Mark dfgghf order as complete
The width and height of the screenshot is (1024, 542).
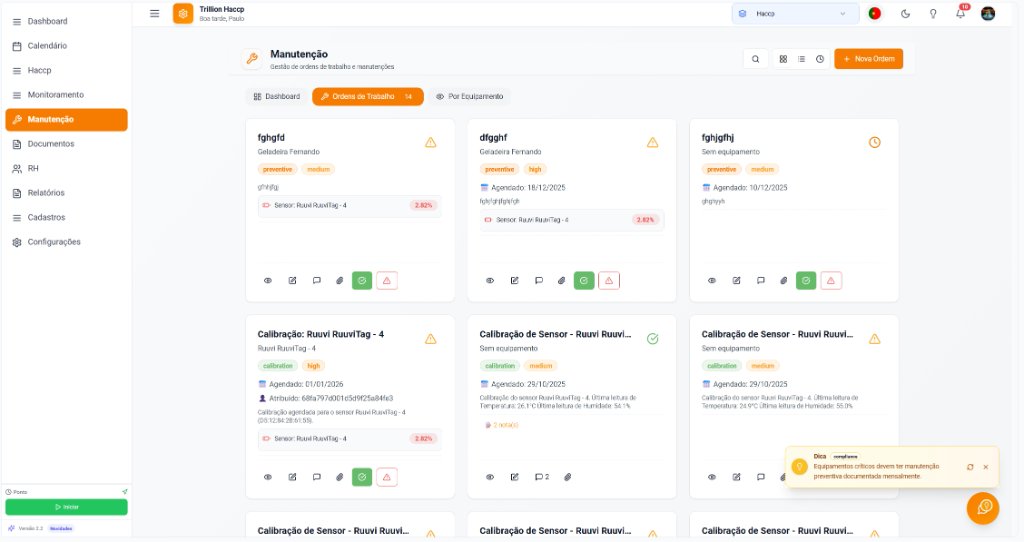(x=584, y=281)
